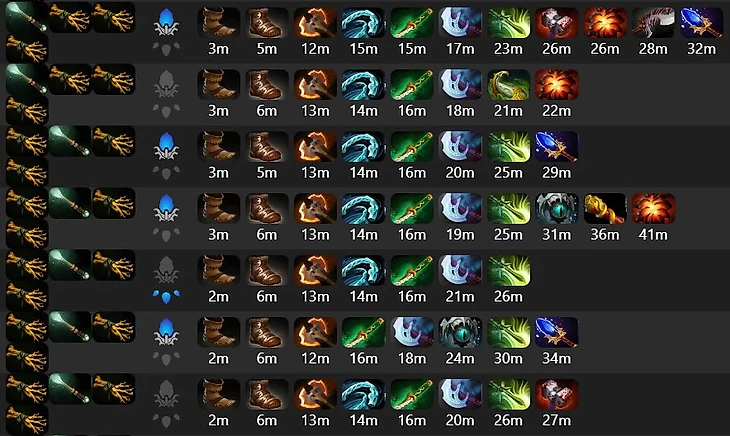
Task: Click the crescent axe item labeled 21m
Action: [x=460, y=270]
